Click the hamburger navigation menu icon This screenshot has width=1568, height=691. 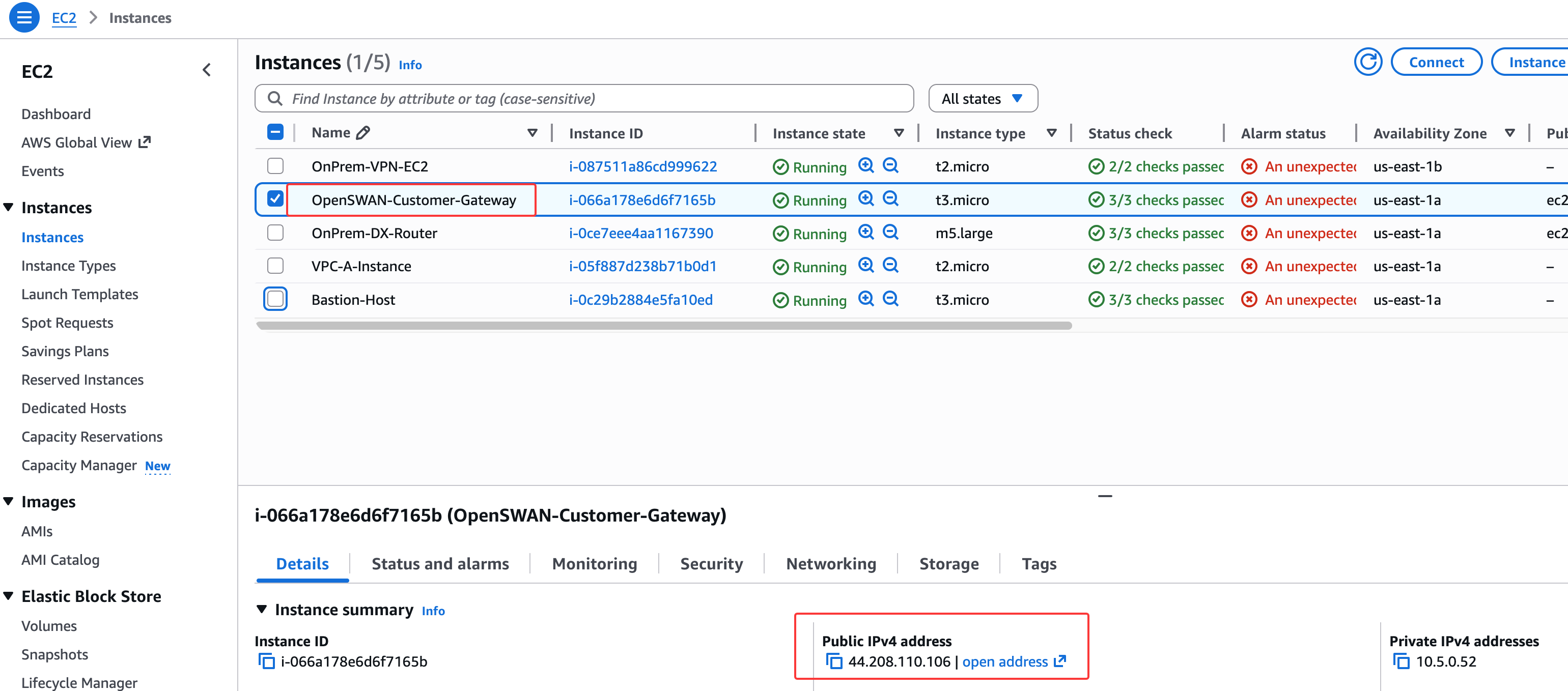pyautogui.click(x=24, y=18)
